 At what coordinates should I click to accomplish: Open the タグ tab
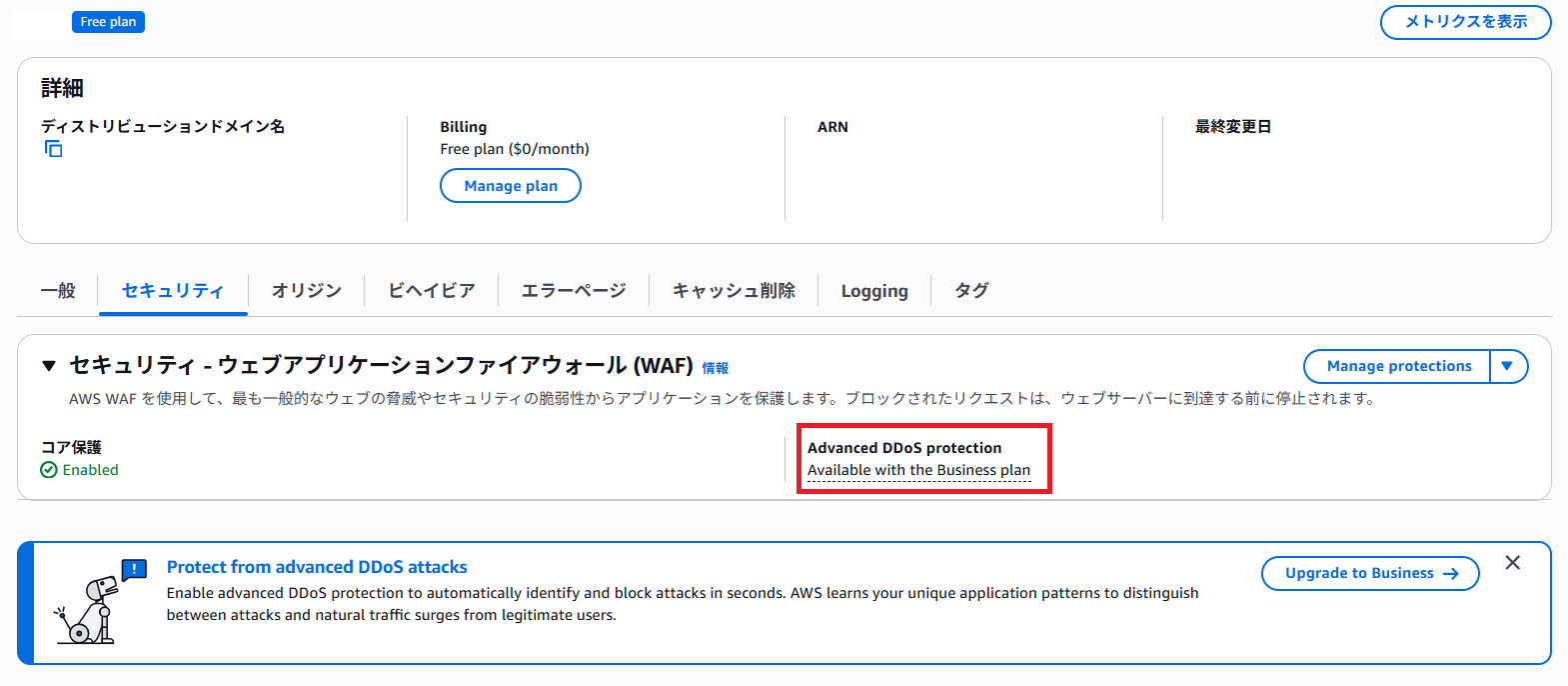971,291
